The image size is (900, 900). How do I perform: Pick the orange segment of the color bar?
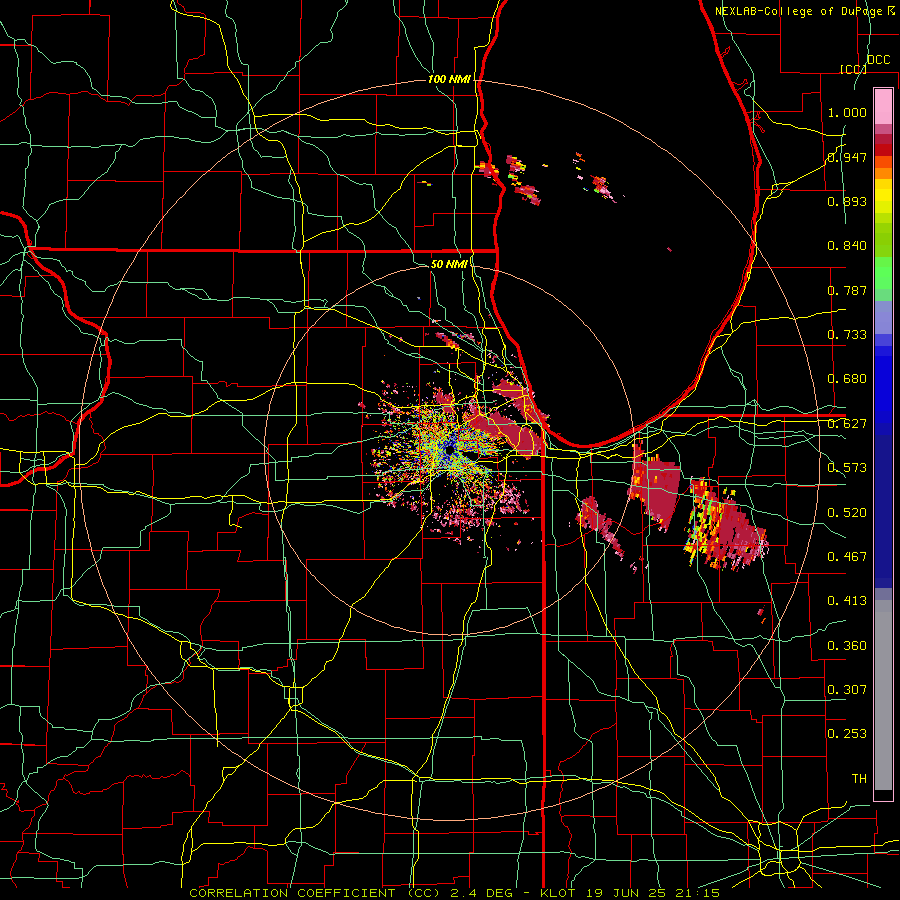883,173
